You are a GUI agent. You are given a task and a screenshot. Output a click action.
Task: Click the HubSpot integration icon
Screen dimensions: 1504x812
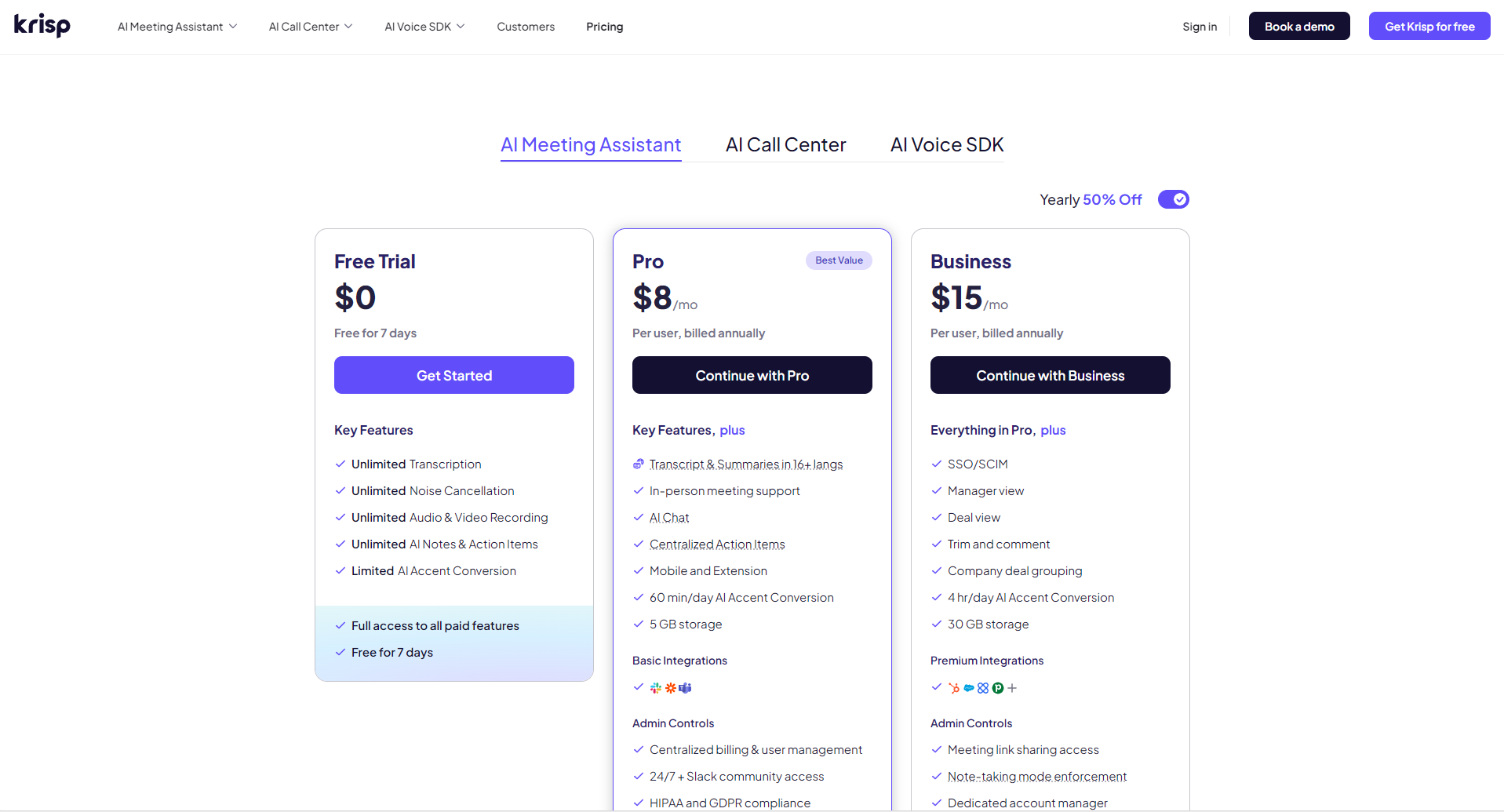click(x=954, y=688)
